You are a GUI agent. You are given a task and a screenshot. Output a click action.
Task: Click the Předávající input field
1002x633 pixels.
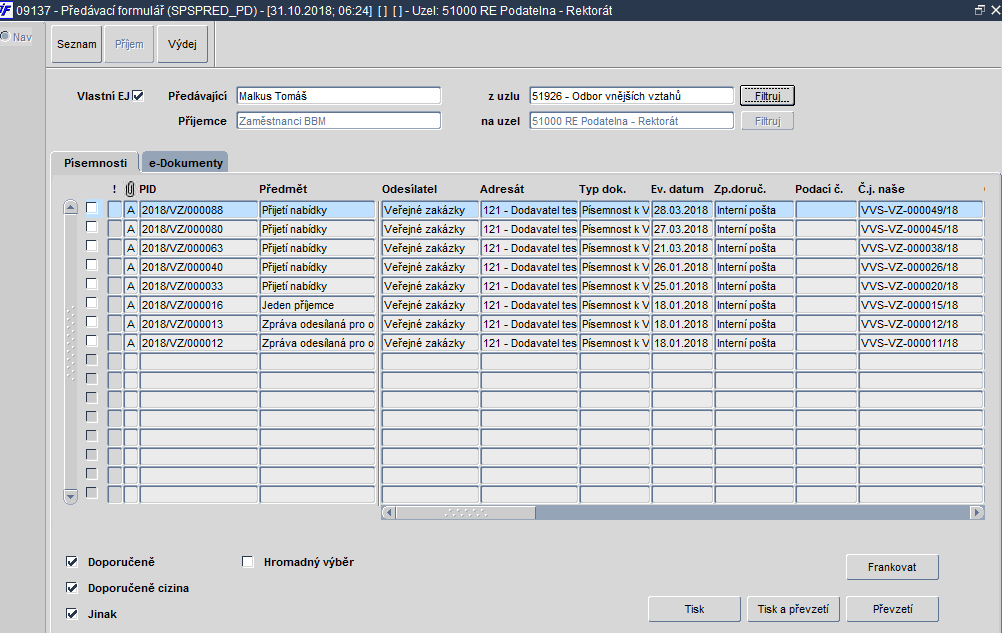pyautogui.click(x=339, y=96)
